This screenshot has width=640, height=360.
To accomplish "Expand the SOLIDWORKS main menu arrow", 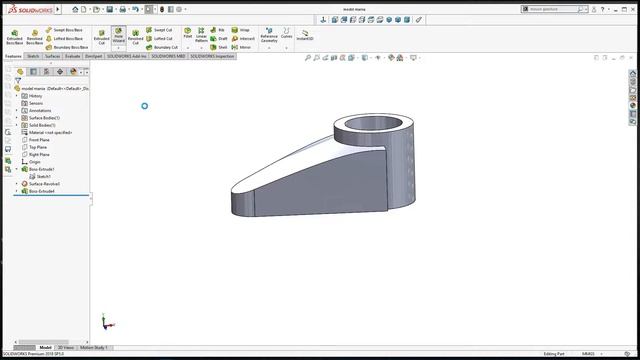I will [58, 9].
